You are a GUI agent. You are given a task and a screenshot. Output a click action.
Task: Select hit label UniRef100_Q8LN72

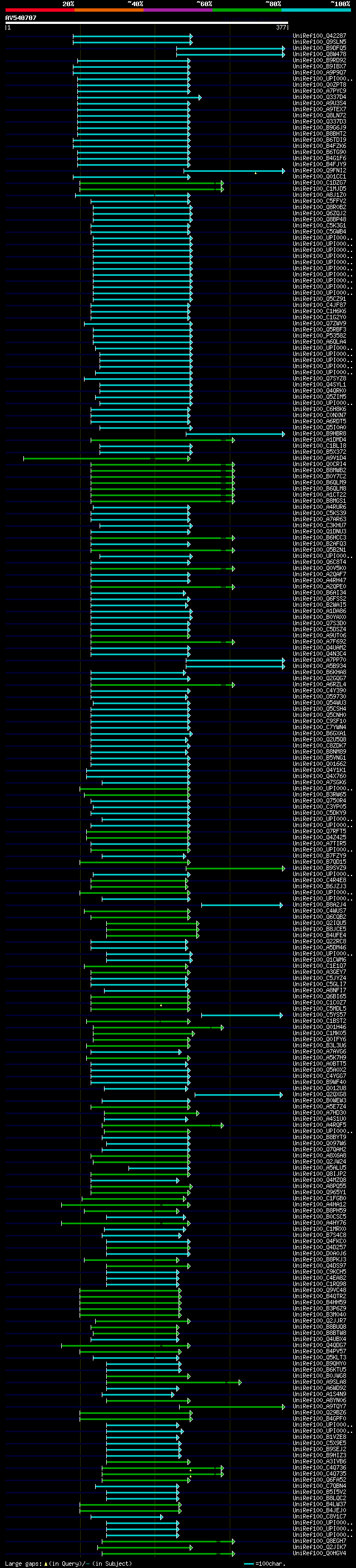pos(319,115)
